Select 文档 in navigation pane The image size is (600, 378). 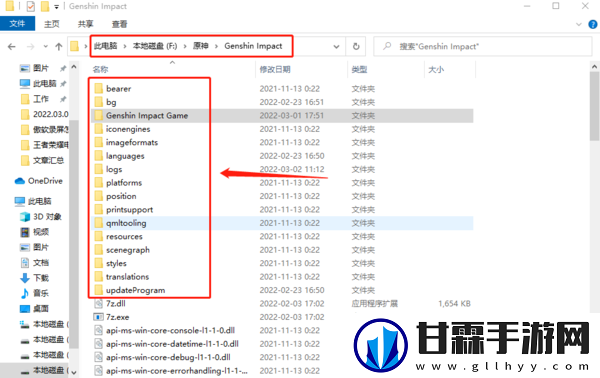tap(41, 262)
